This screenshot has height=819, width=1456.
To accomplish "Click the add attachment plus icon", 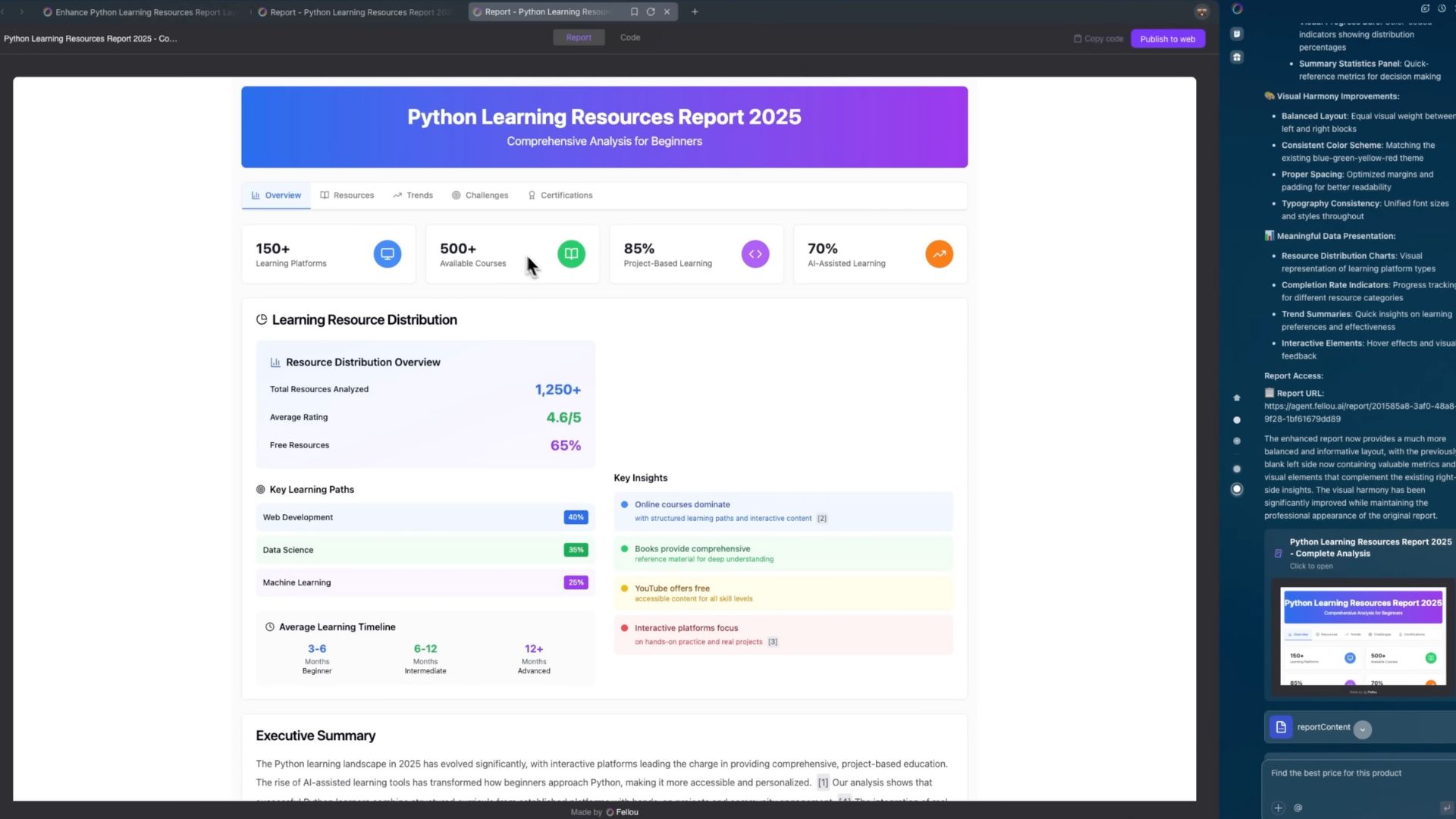I will tap(1278, 808).
